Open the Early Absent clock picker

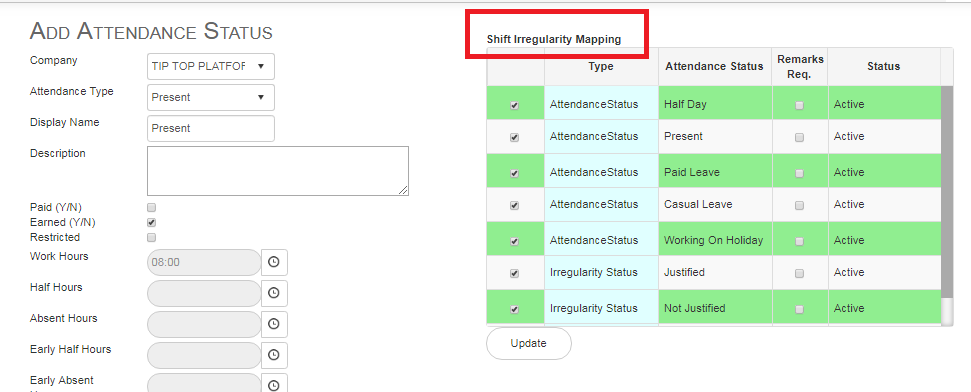274,384
